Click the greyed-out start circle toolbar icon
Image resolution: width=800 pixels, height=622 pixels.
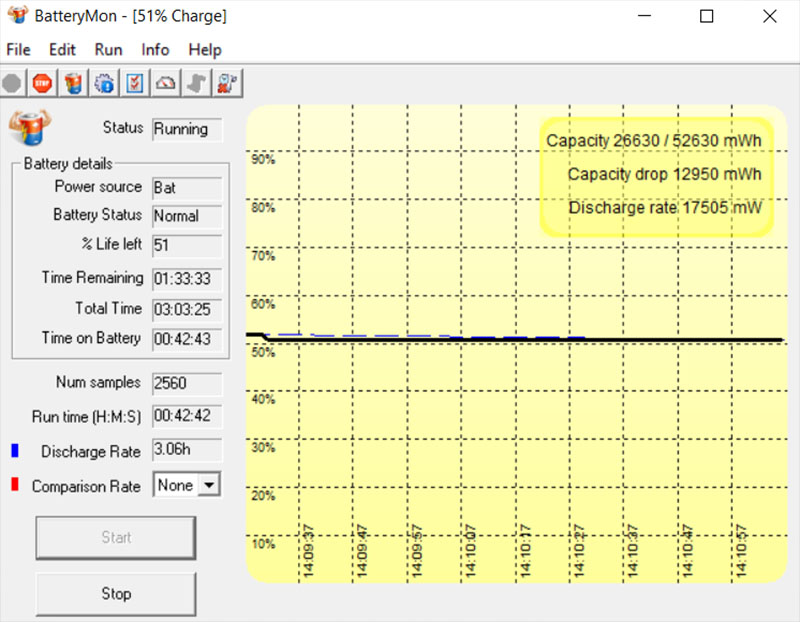pos(12,83)
